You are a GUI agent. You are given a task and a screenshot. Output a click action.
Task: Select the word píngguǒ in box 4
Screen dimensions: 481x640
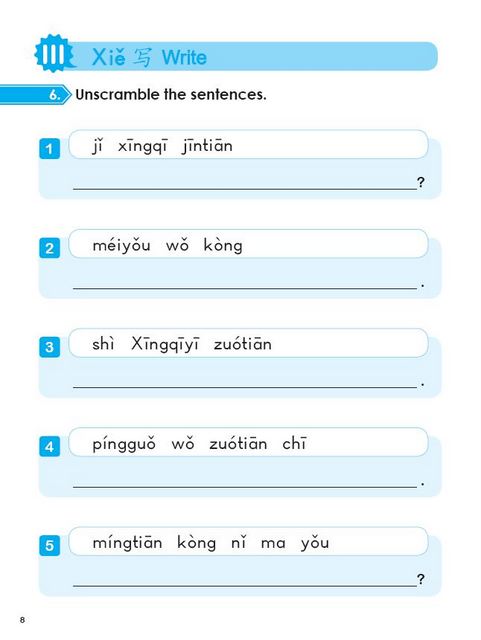124,444
